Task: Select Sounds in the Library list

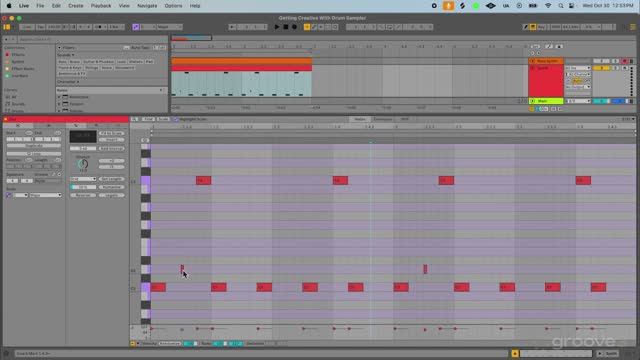Action: pos(18,104)
